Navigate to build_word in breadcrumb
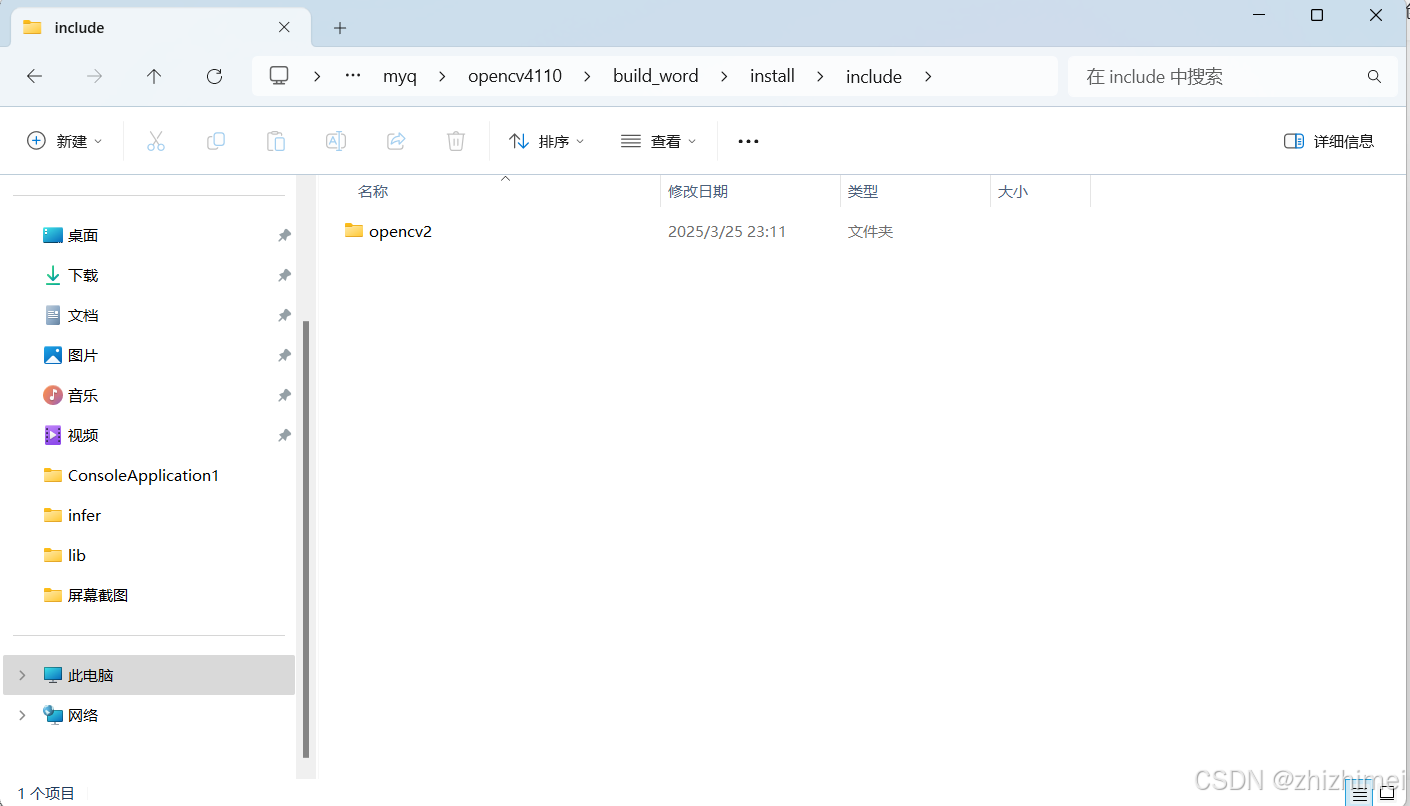The image size is (1410, 806). (x=656, y=76)
